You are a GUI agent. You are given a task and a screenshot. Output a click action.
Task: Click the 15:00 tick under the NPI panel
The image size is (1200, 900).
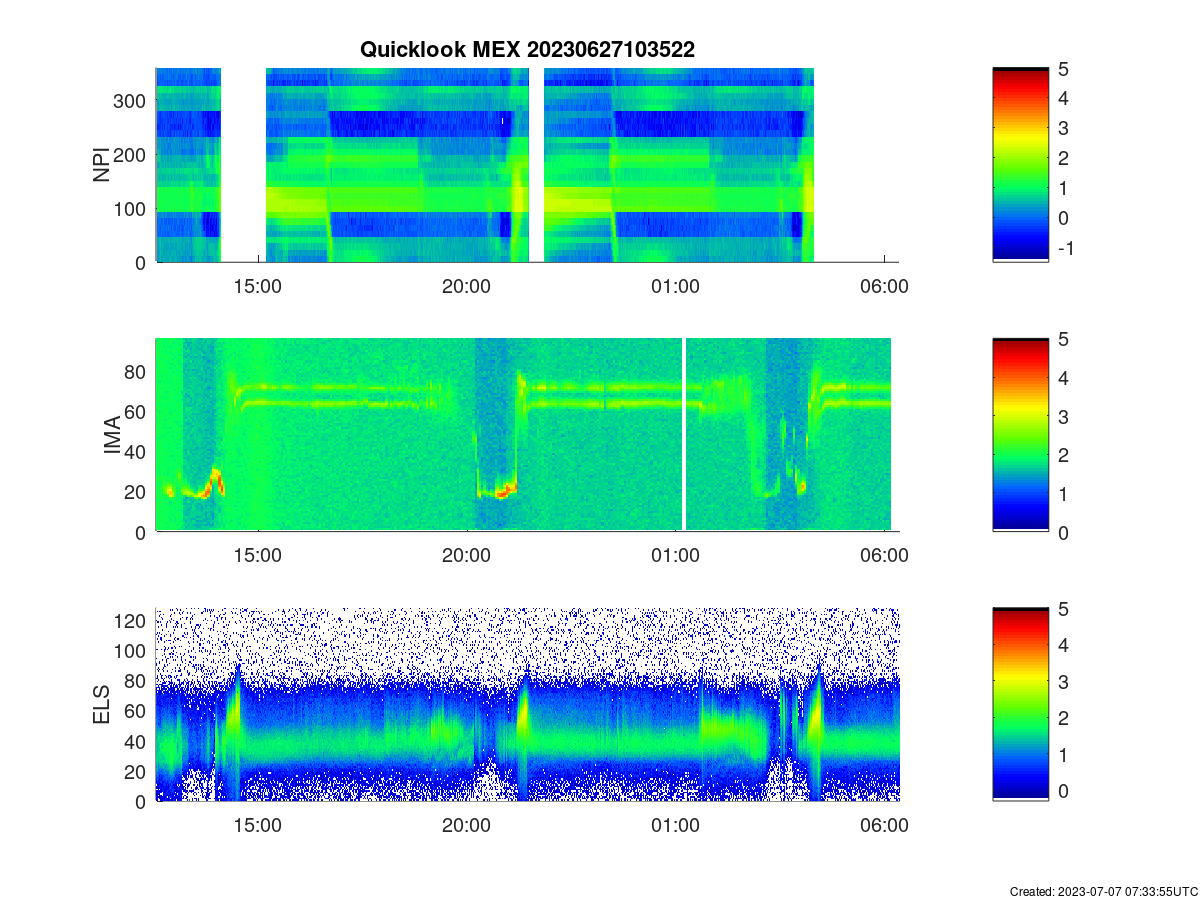tap(260, 285)
